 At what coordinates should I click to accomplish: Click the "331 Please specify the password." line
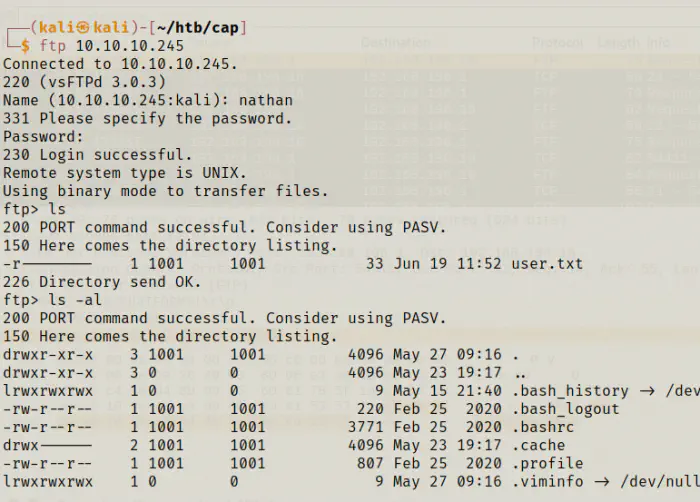(x=148, y=118)
